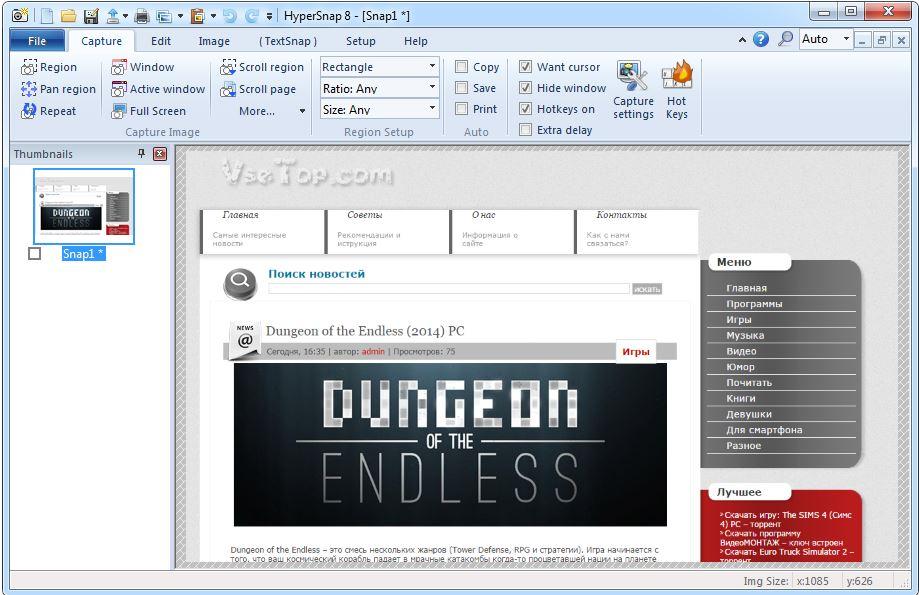Capture the Full Screen

148,111
